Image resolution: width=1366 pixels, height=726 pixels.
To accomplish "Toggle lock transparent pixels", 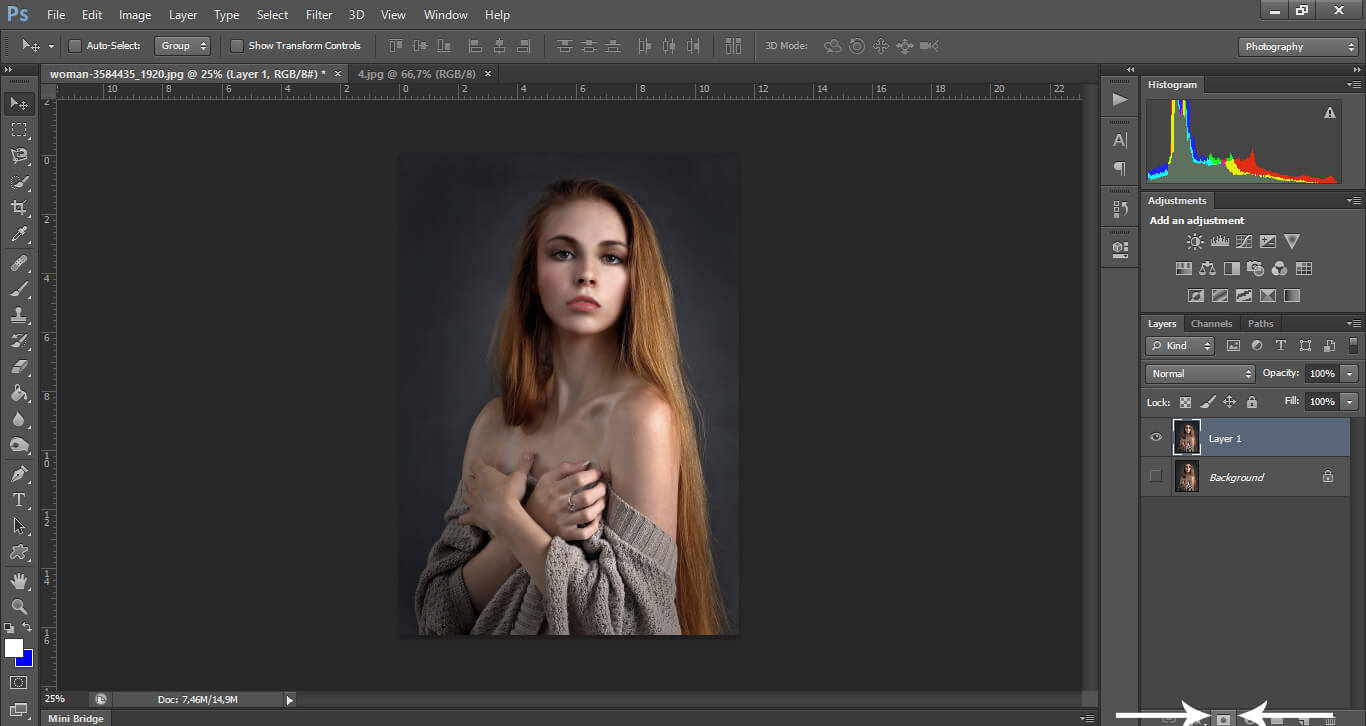I will point(1185,402).
